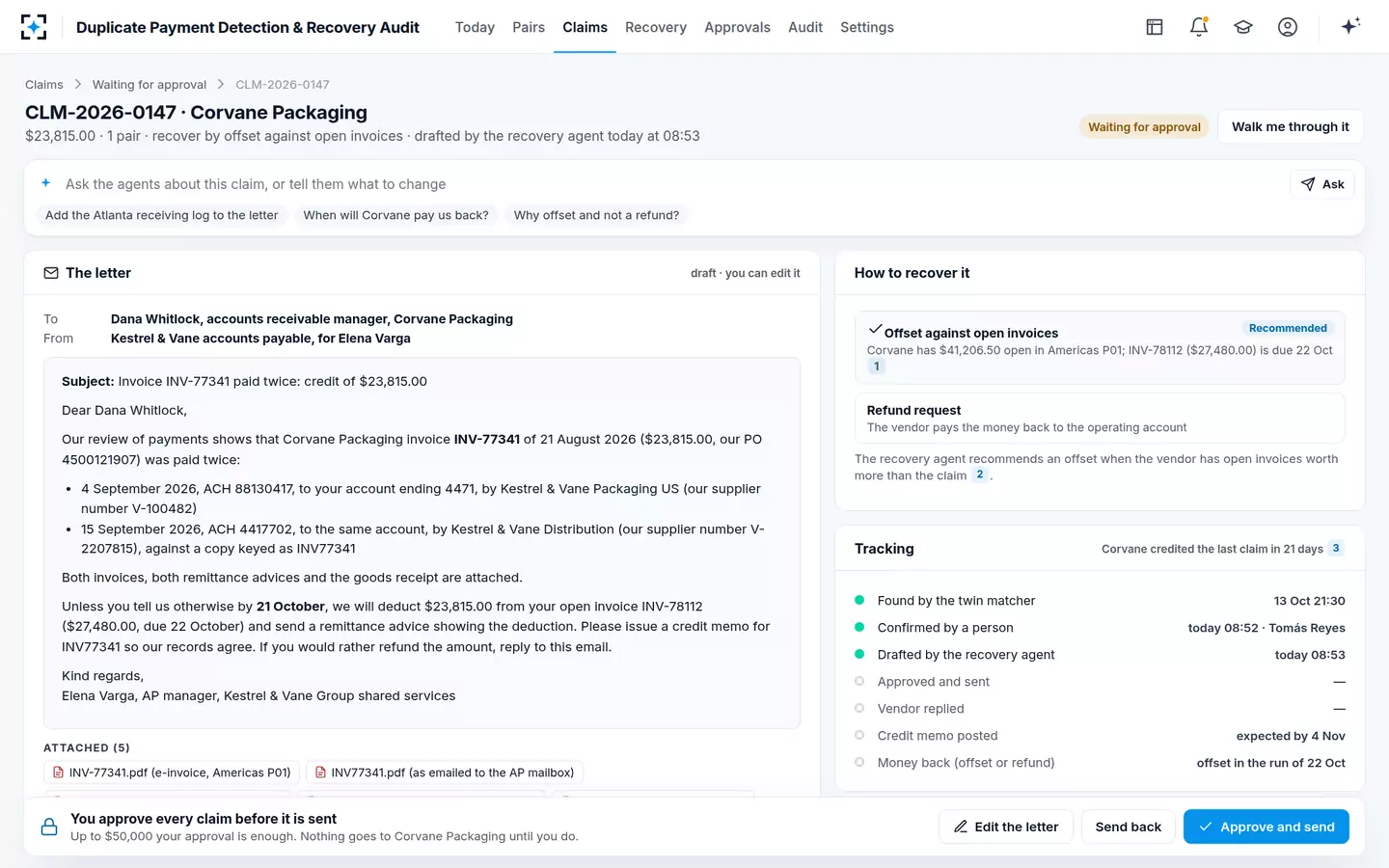Click footnote reference 2 after recommendation note

[x=980, y=475]
